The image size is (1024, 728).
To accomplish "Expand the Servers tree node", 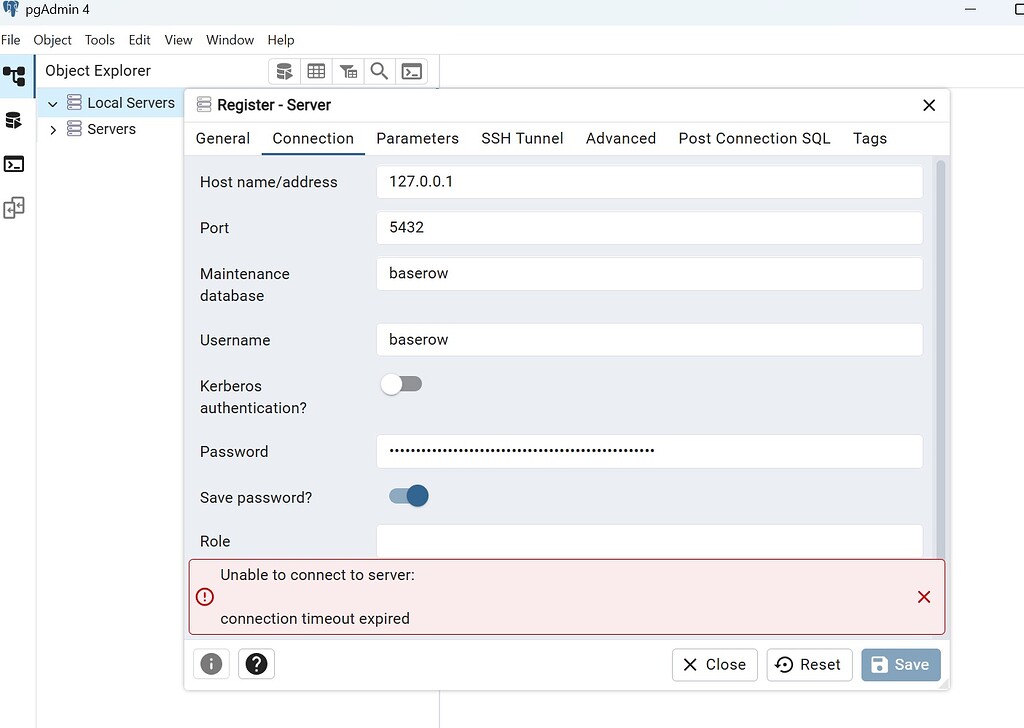I will tap(53, 129).
